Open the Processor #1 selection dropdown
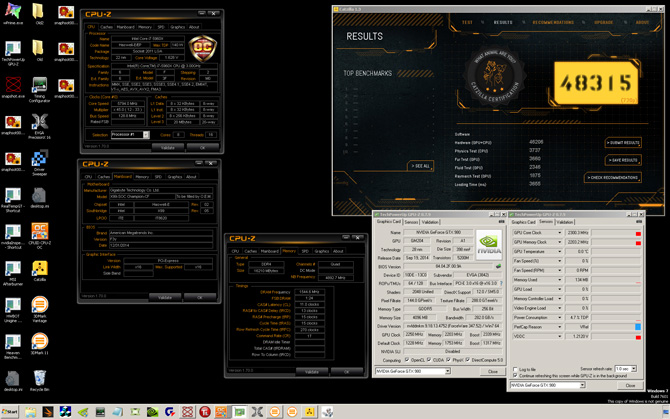 (130, 134)
